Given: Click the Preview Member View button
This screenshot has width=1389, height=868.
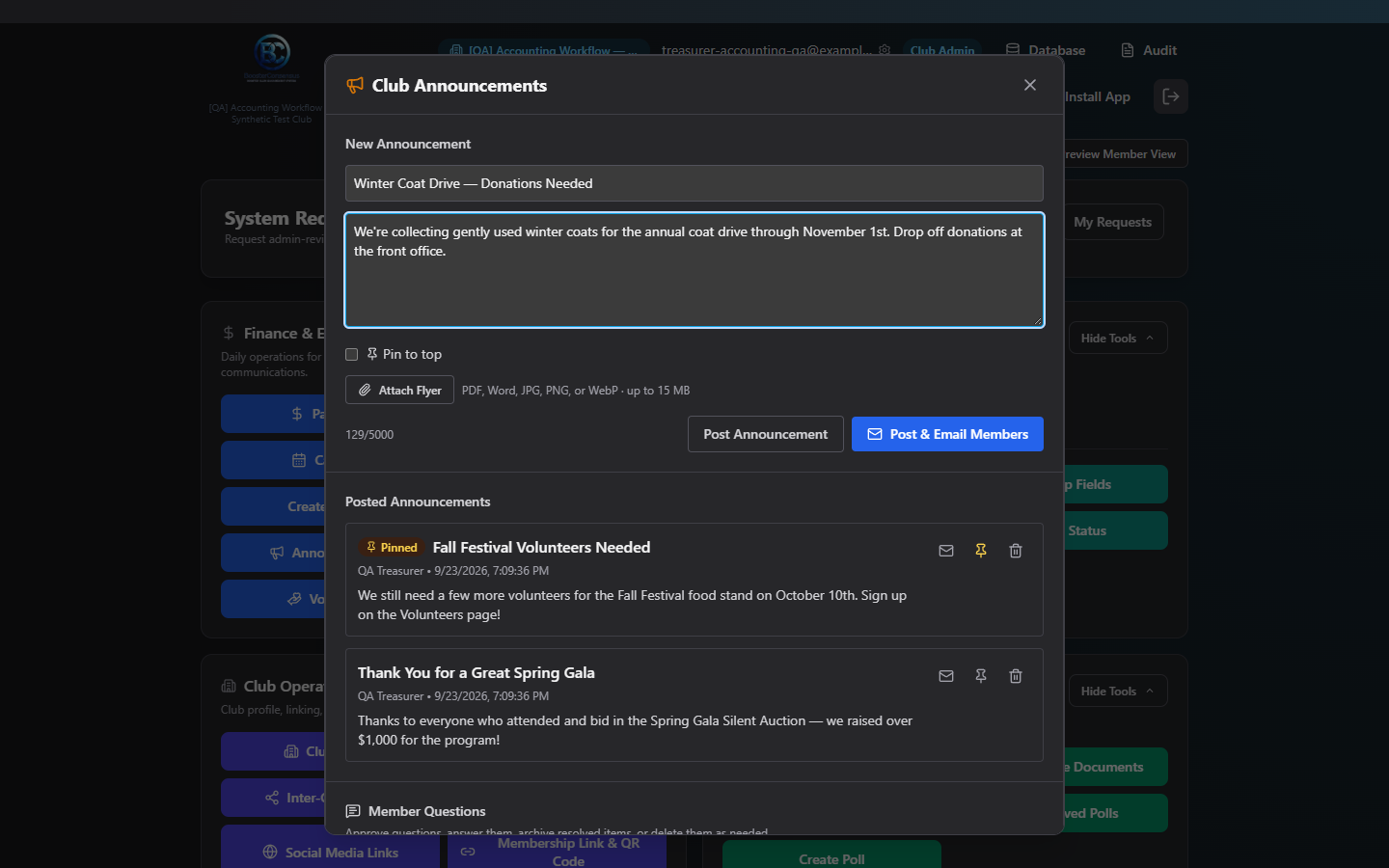Looking at the screenshot, I should (x=1125, y=154).
